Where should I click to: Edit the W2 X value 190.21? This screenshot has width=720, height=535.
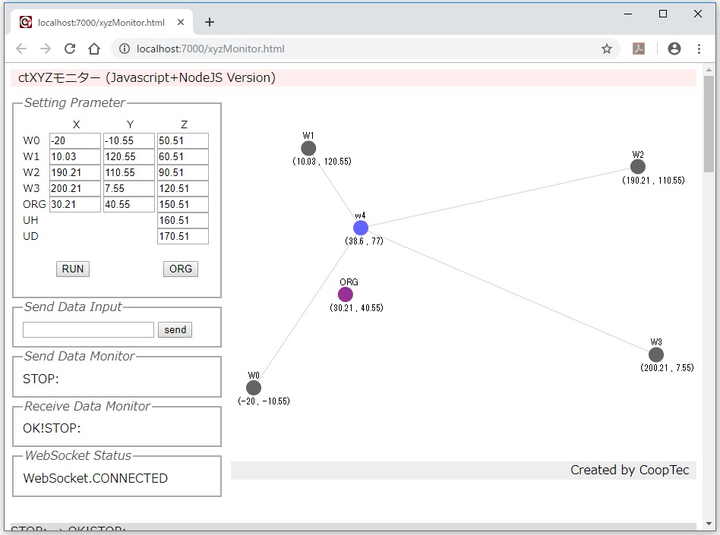(x=75, y=173)
